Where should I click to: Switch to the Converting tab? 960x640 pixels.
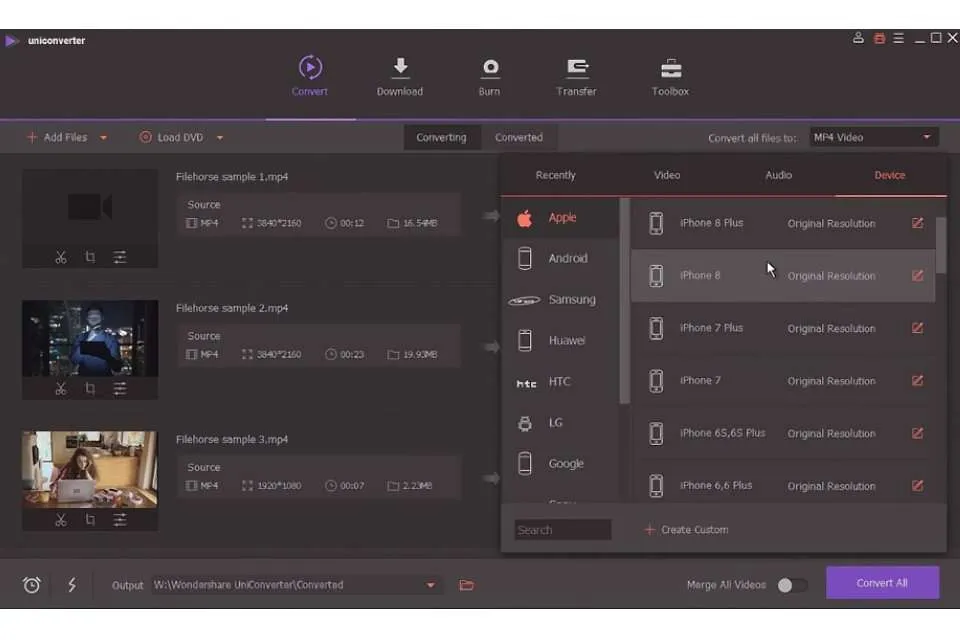click(441, 137)
